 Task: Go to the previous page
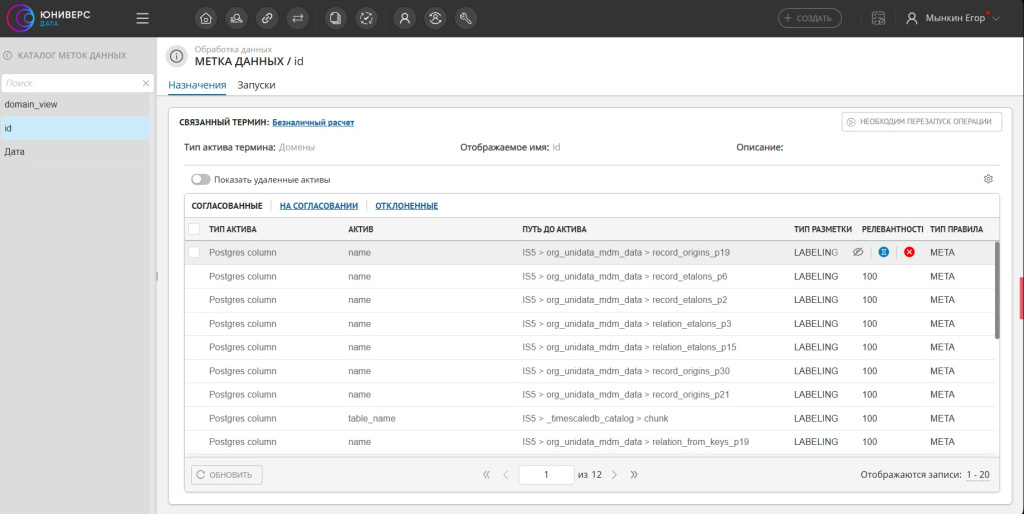[505, 475]
